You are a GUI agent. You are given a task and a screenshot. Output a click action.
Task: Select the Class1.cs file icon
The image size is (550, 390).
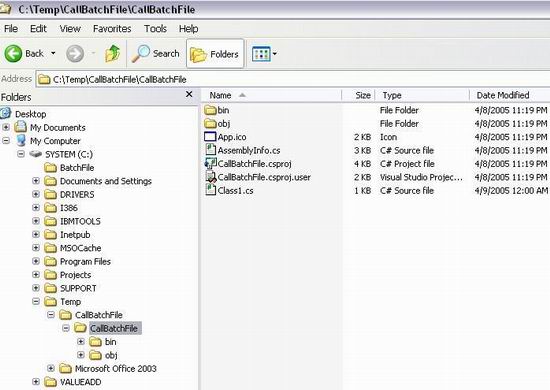coord(210,190)
